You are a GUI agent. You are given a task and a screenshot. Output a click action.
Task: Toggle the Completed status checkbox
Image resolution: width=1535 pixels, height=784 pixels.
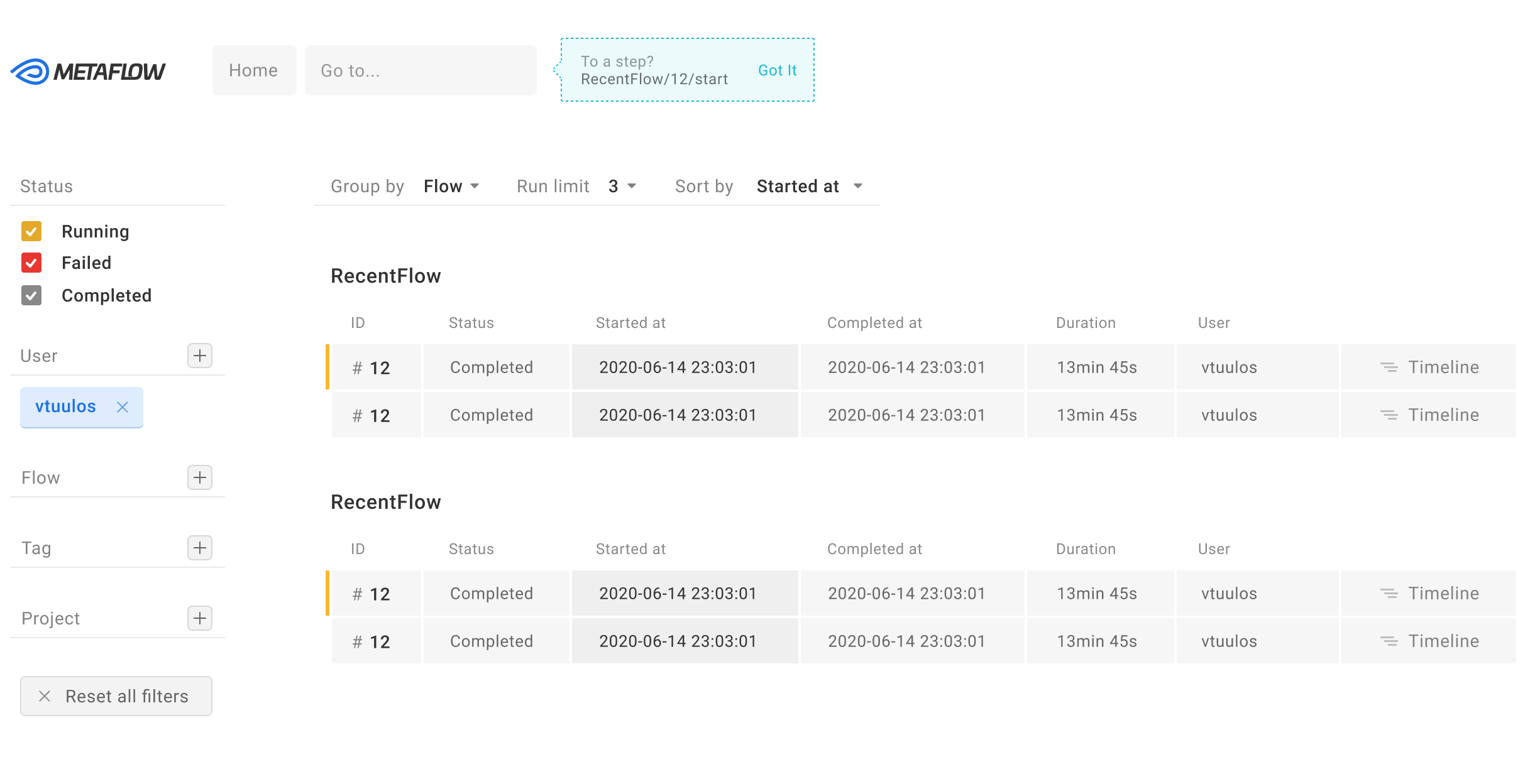31,295
